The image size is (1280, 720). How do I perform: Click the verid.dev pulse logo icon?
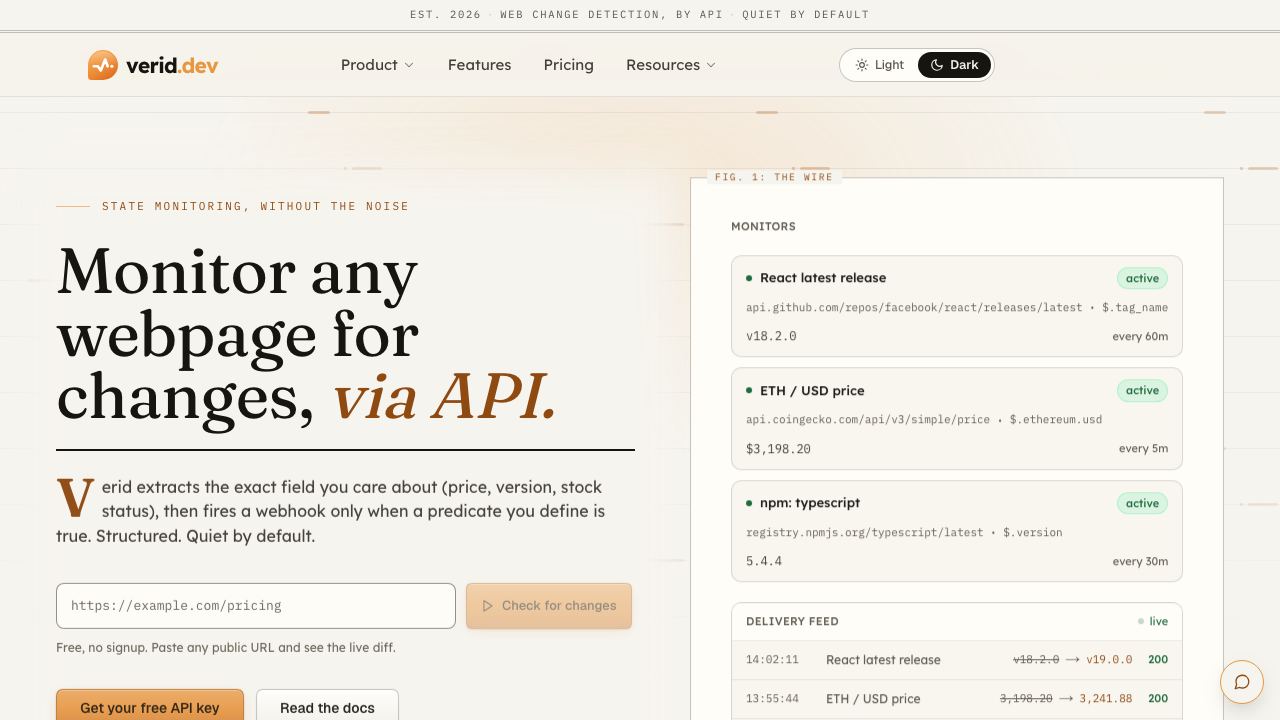pos(103,65)
